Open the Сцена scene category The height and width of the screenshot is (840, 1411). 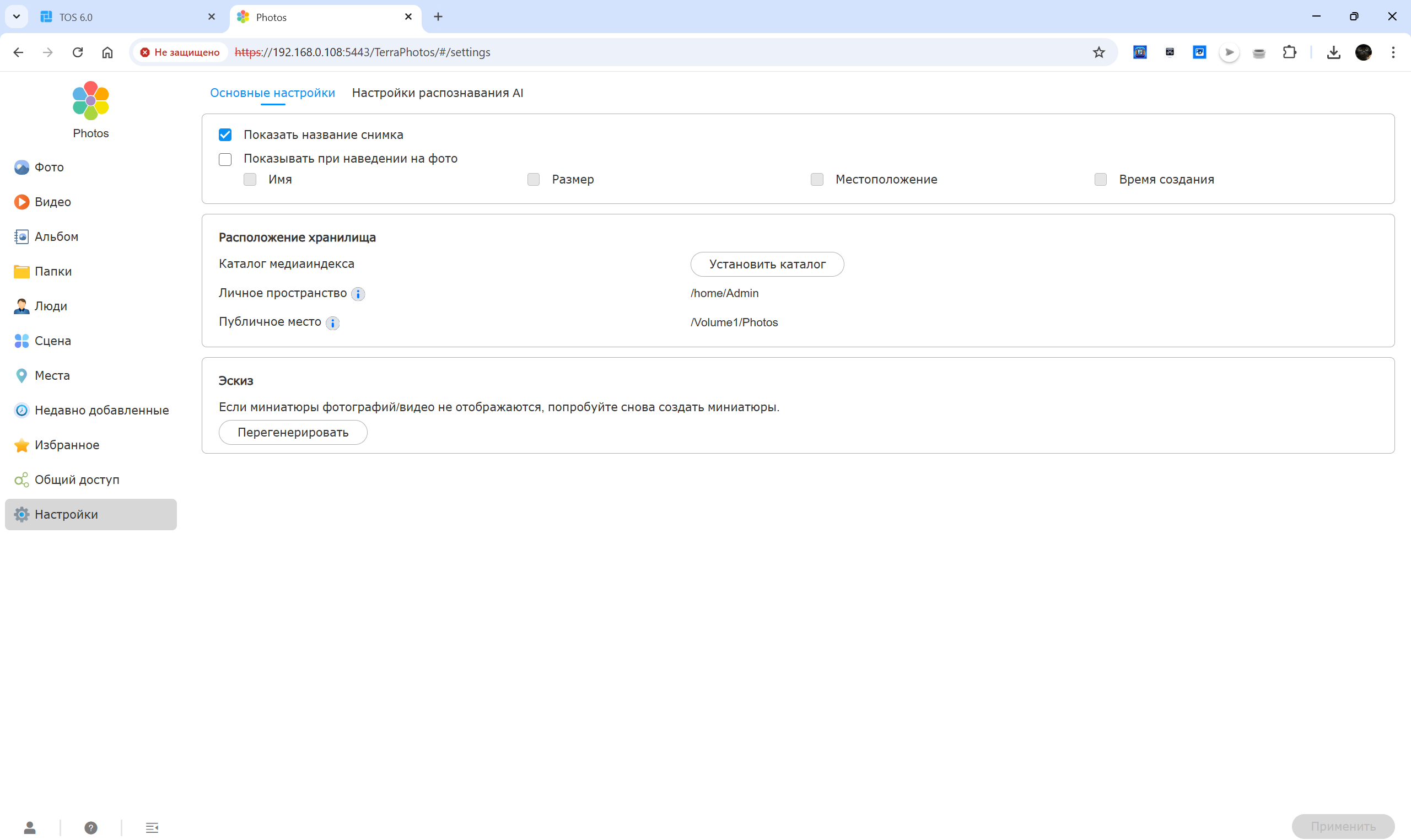click(52, 341)
